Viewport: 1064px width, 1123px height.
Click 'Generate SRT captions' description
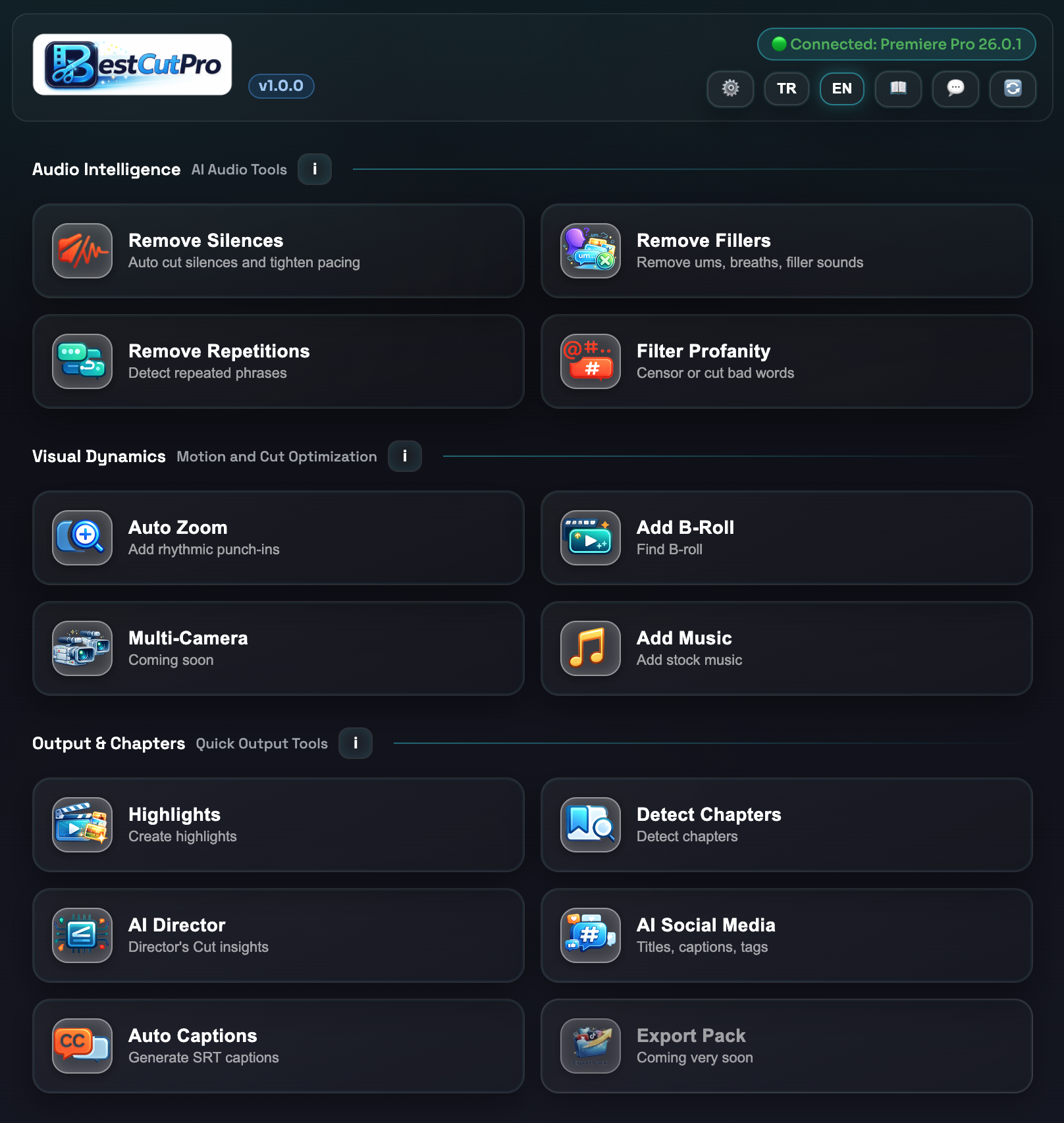point(203,1057)
